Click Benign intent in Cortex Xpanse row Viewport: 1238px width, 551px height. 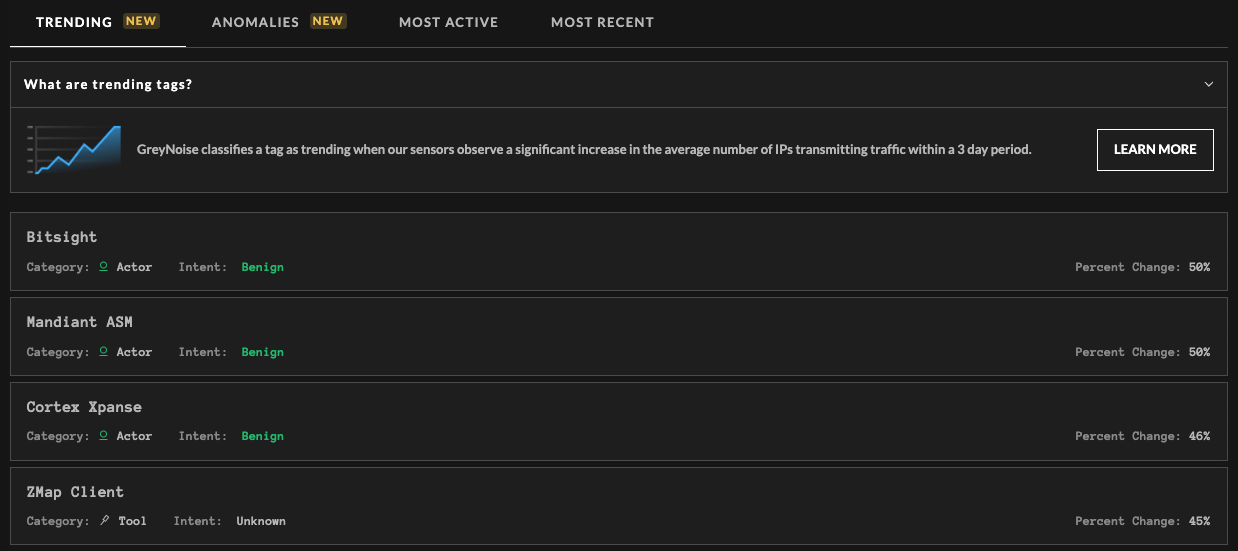[x=263, y=436]
